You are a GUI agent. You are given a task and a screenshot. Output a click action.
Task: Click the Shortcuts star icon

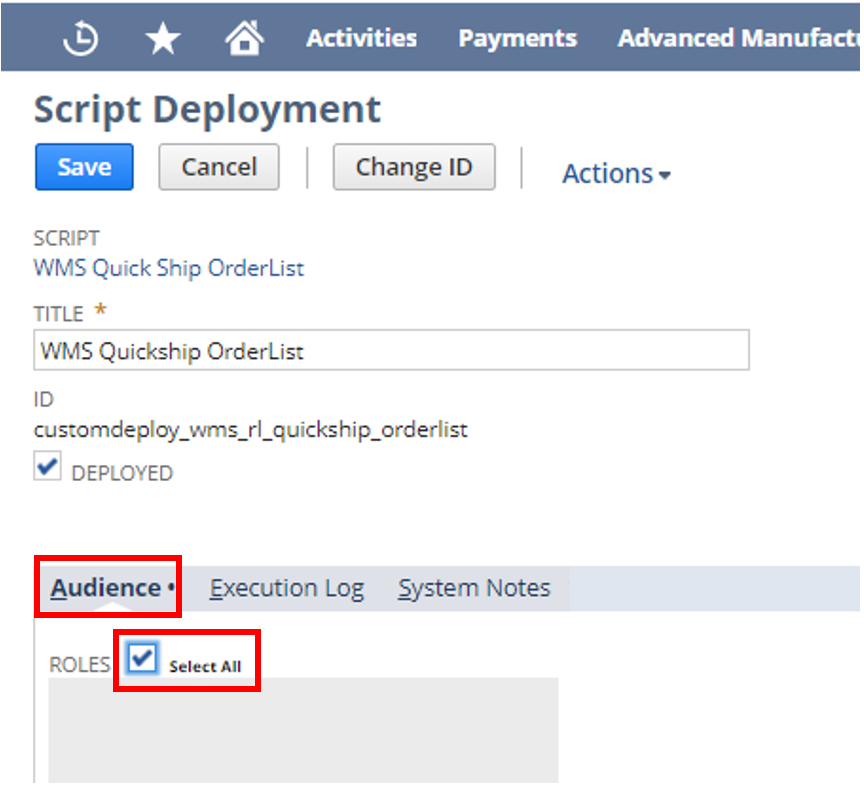pyautogui.click(x=163, y=39)
